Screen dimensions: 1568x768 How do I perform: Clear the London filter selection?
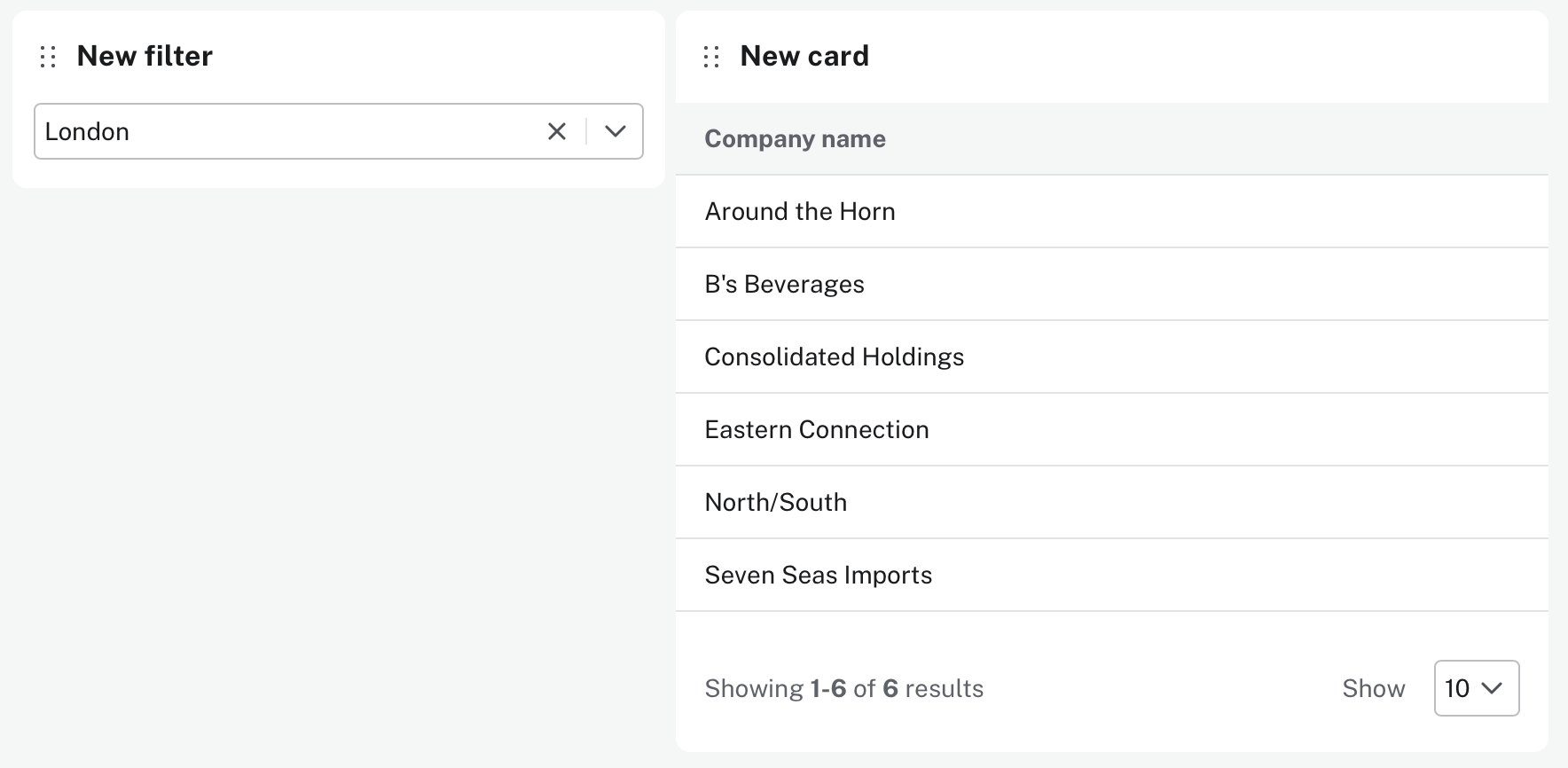point(557,131)
